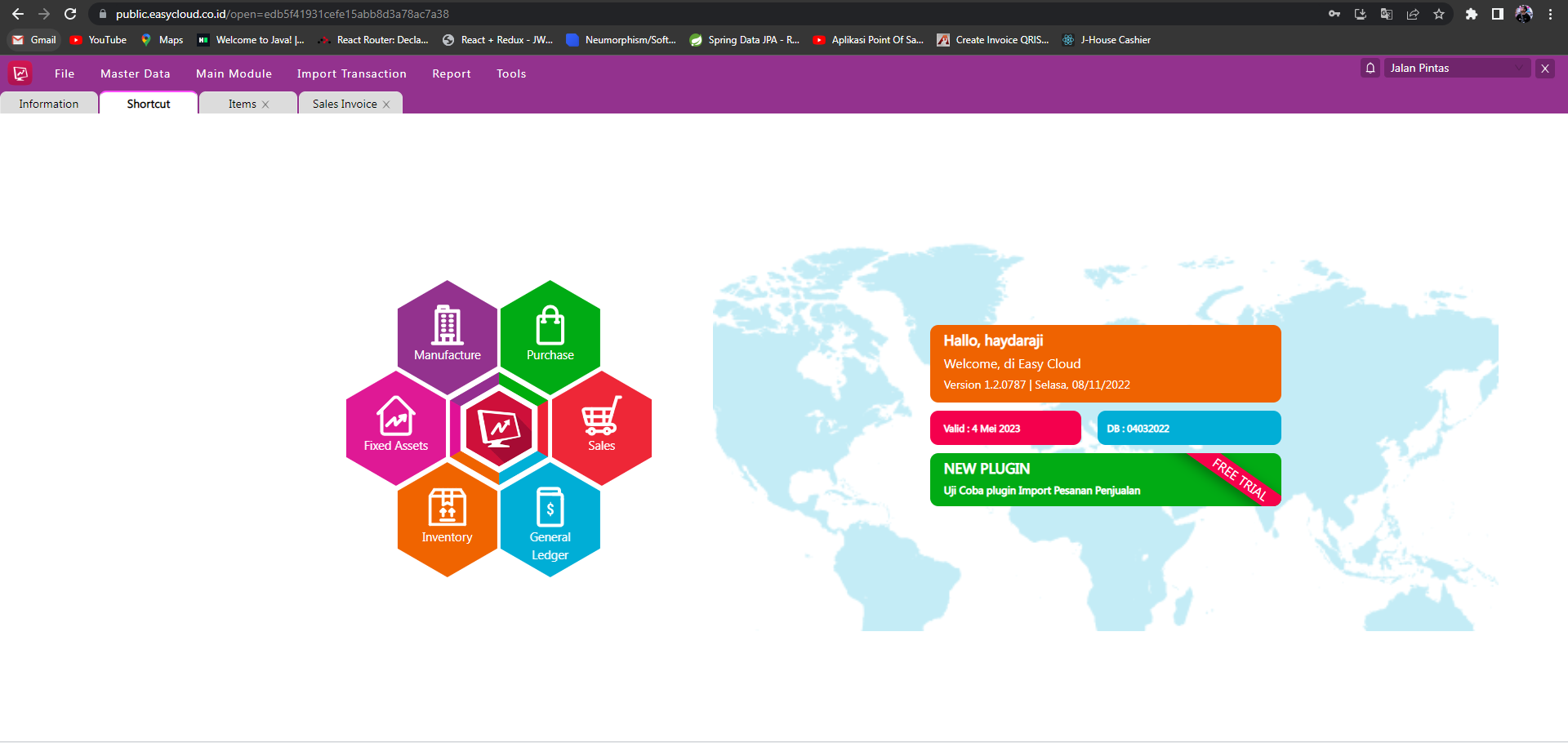Screen dimensions: 1568x743
Task: Click the NEW PLUGIN free trial banner
Action: pyautogui.click(x=1104, y=479)
